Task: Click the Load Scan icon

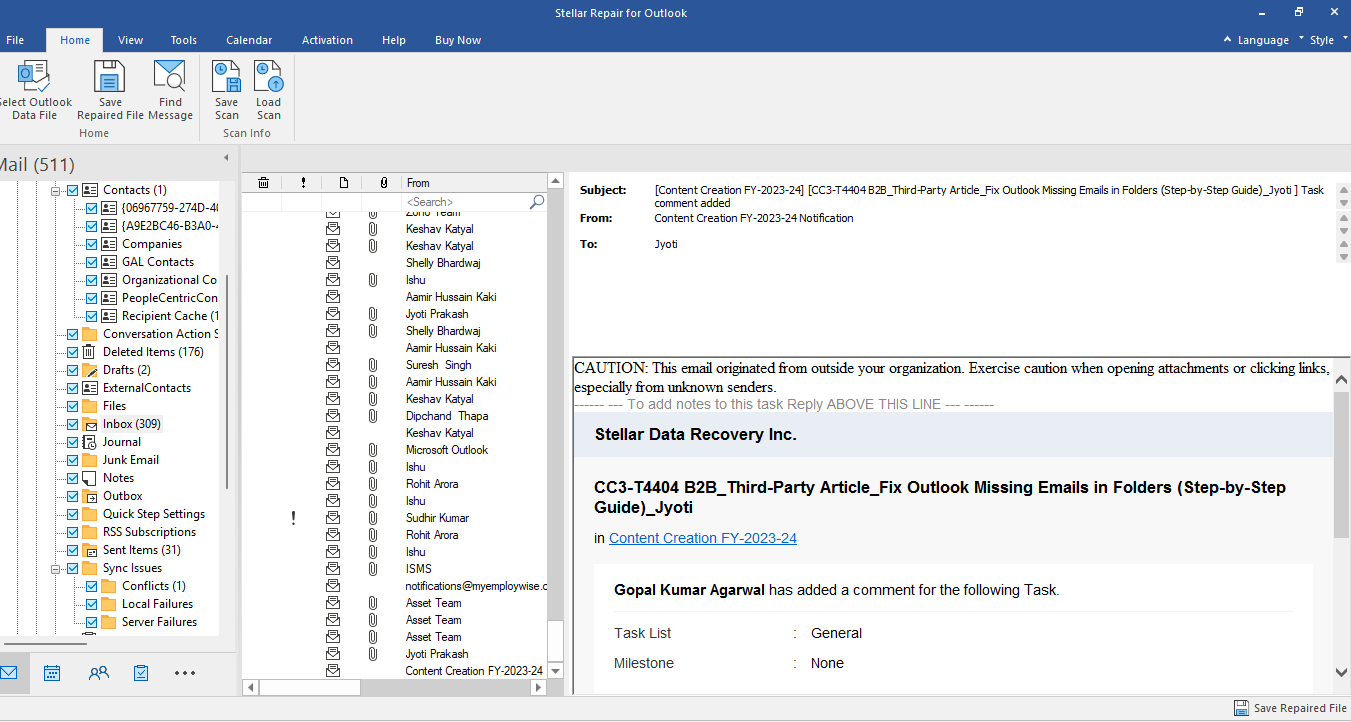Action: click(268, 78)
